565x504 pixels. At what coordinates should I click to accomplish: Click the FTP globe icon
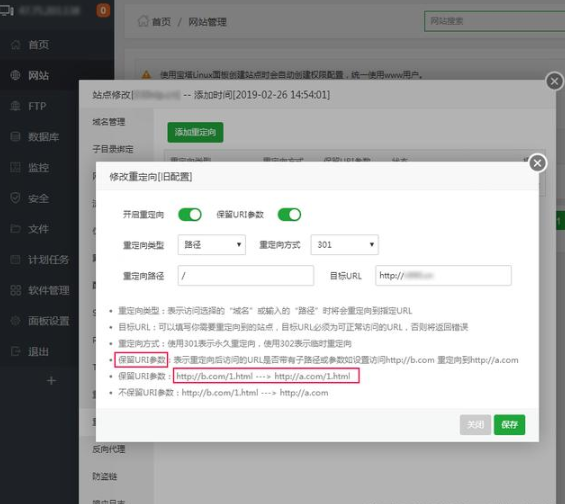coord(15,106)
